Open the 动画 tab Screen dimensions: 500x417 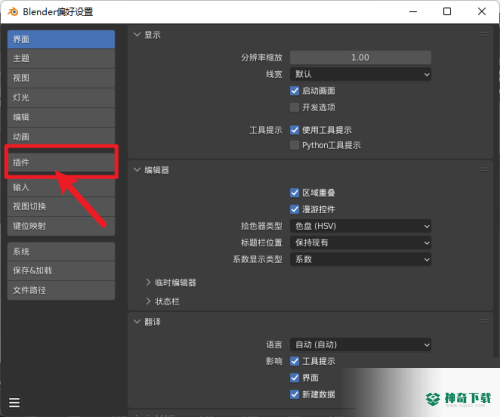point(61,137)
